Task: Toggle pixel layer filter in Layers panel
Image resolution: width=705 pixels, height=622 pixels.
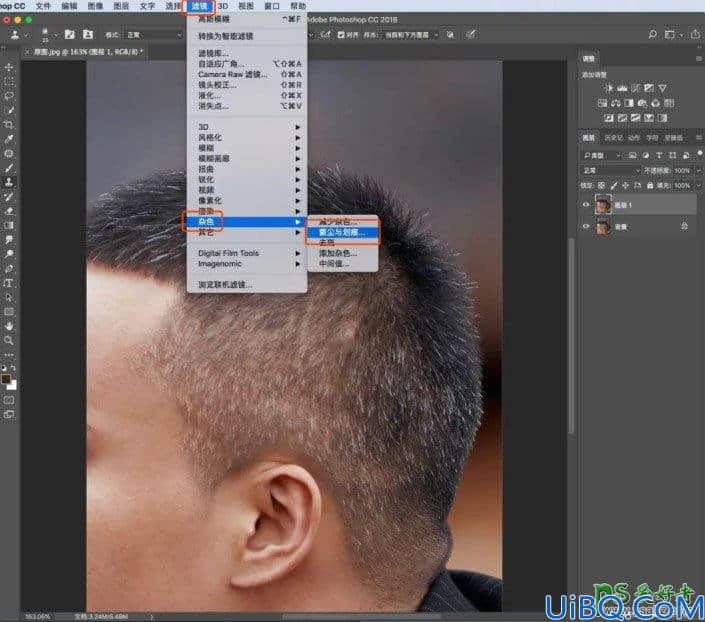Action: pyautogui.click(x=633, y=156)
